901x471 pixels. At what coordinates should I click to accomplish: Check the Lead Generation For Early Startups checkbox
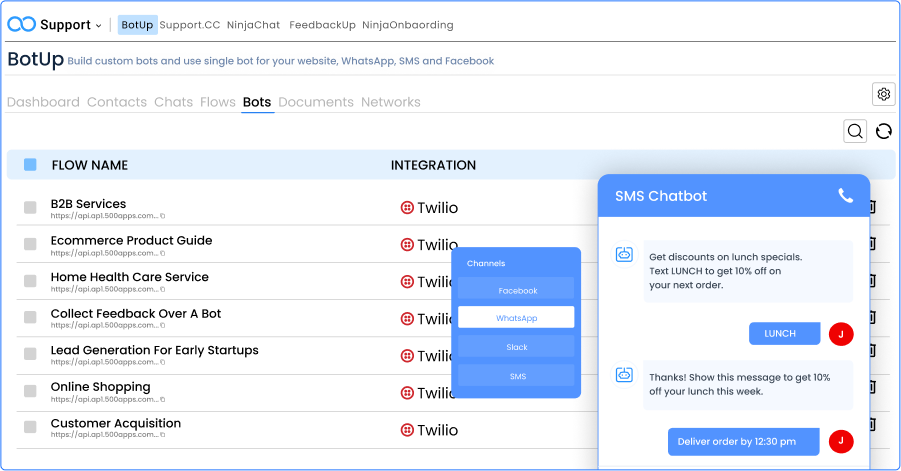tap(30, 354)
